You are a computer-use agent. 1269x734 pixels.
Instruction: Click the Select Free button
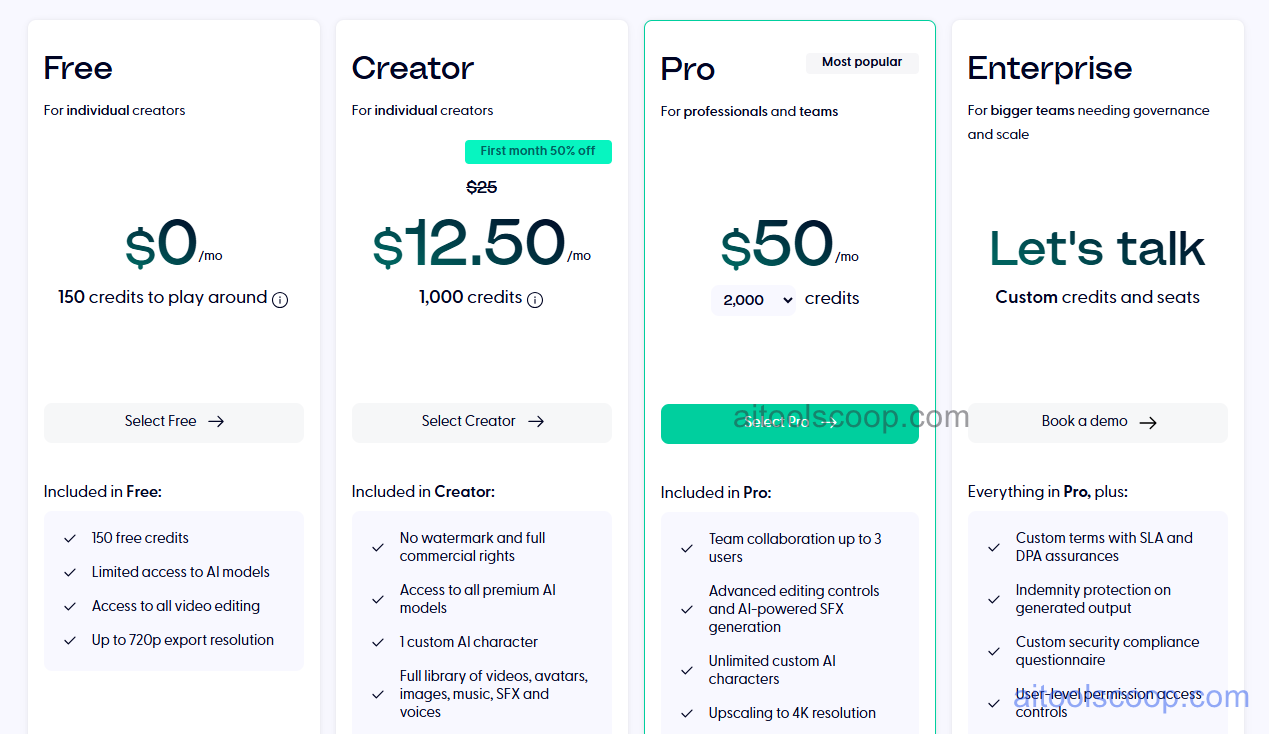173,422
